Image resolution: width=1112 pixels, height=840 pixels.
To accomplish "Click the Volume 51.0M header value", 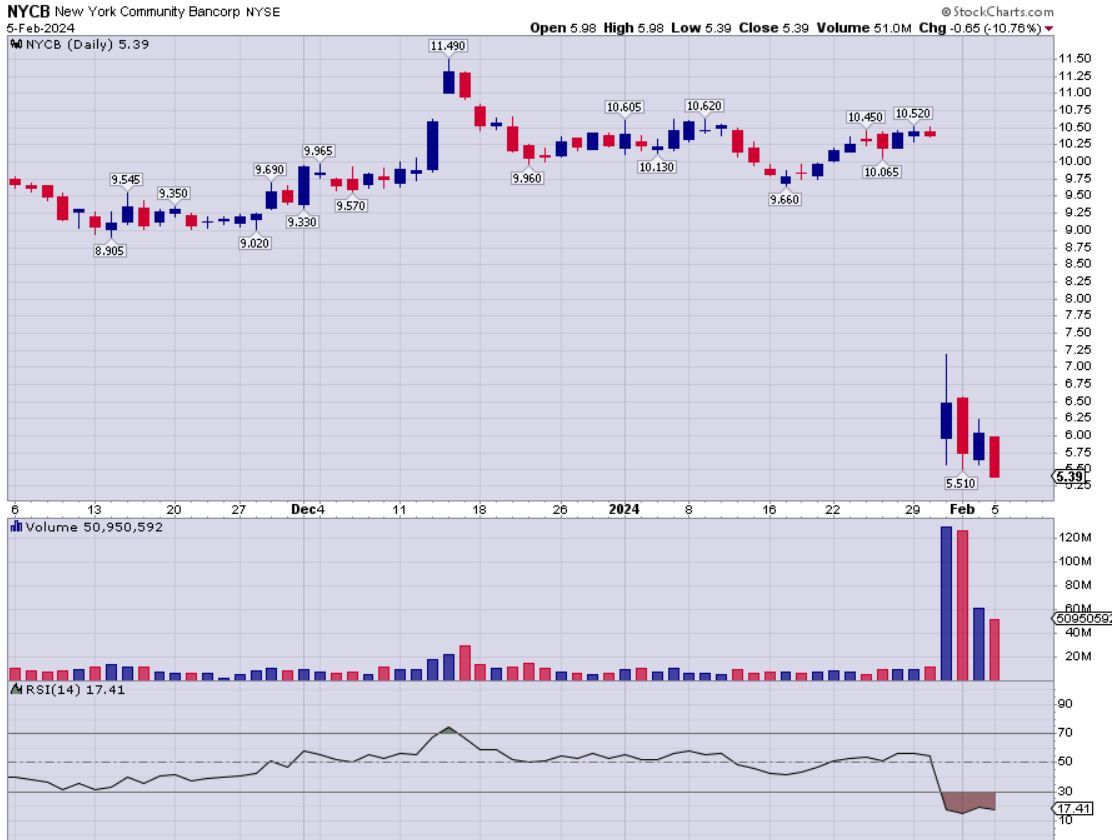I will point(864,28).
